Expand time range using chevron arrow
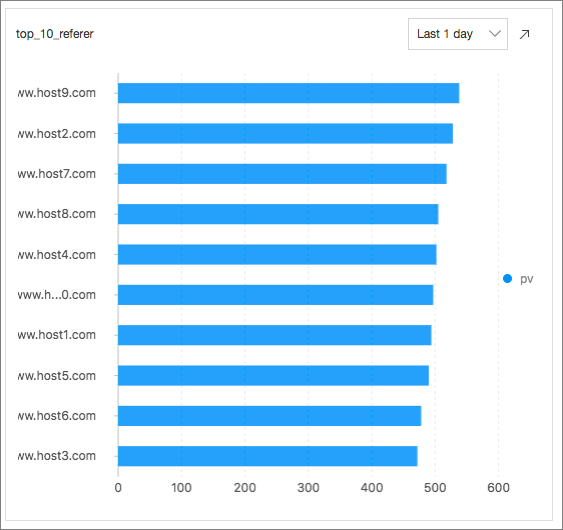The image size is (563, 530). tap(495, 34)
